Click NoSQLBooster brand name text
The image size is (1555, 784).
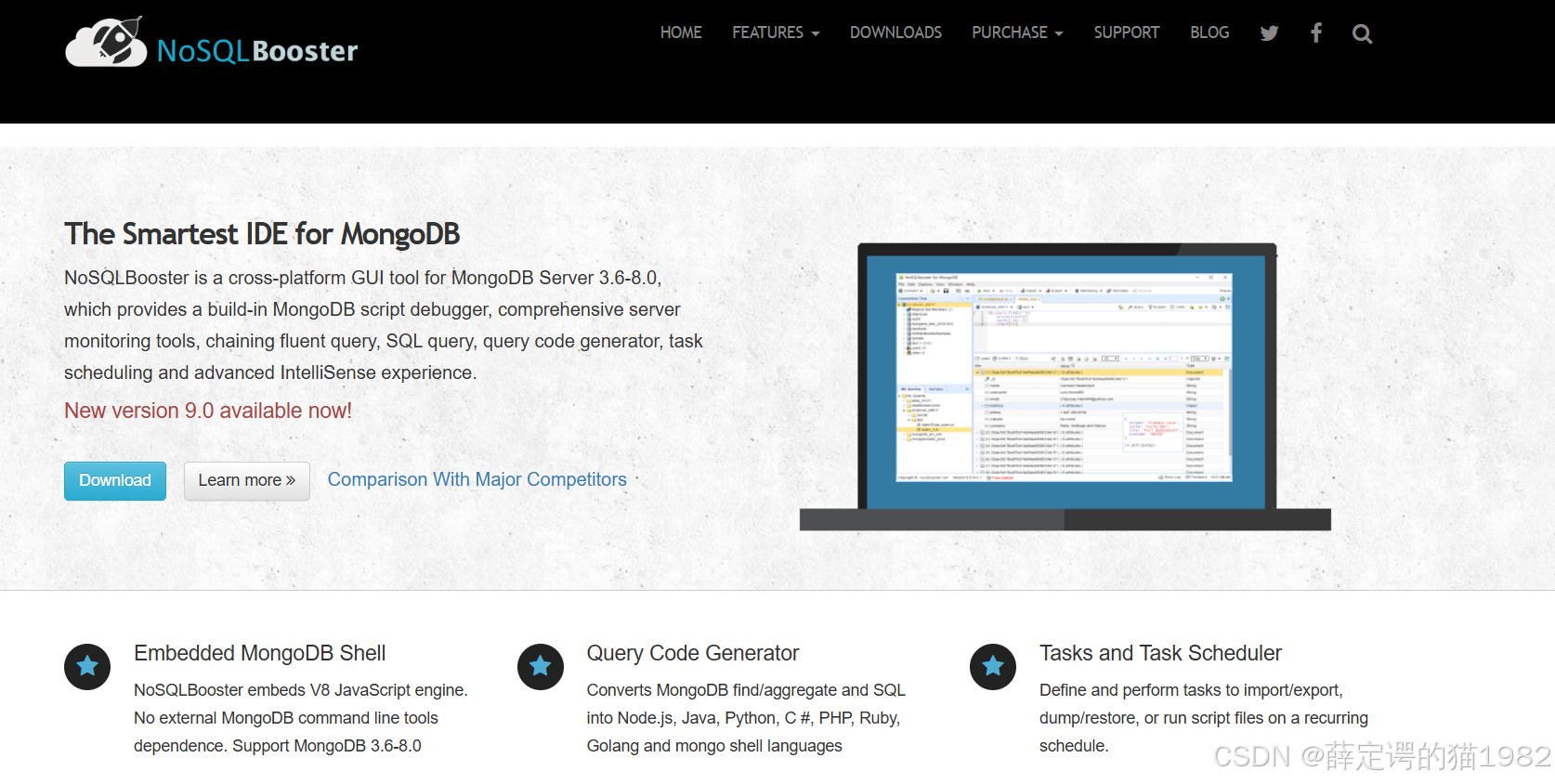[257, 50]
